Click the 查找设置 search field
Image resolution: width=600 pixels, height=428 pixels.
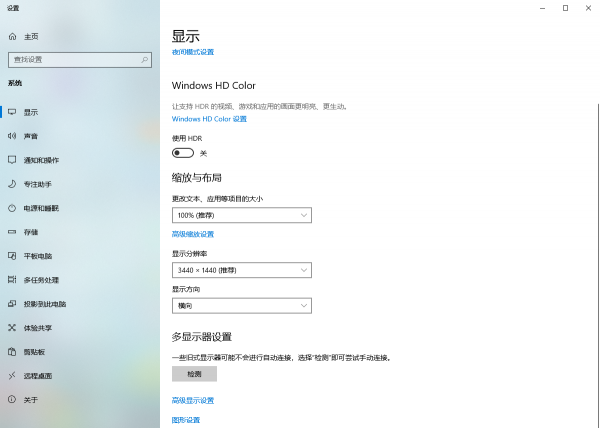80,60
